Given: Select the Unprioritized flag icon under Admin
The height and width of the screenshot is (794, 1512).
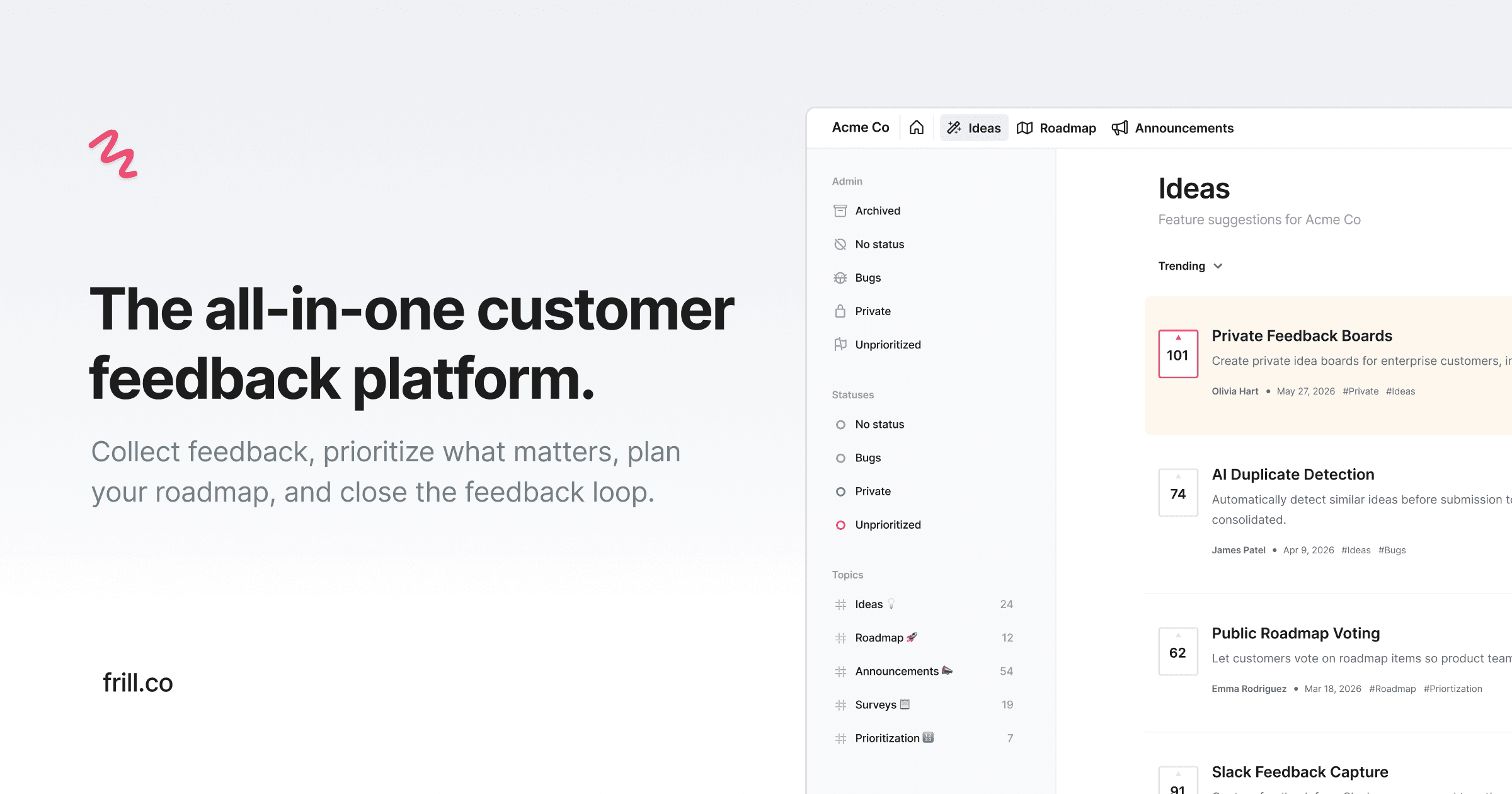Looking at the screenshot, I should pyautogui.click(x=840, y=345).
